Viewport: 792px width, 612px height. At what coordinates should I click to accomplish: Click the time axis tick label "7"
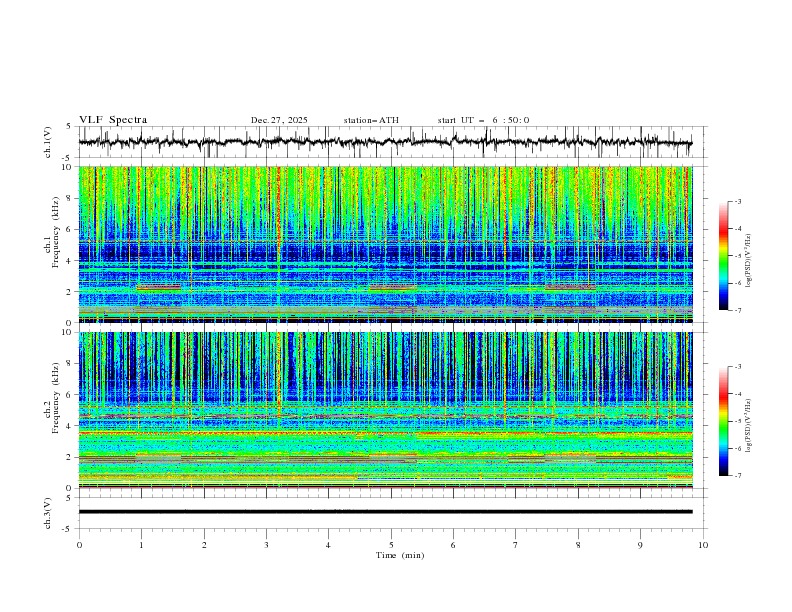coord(516,545)
